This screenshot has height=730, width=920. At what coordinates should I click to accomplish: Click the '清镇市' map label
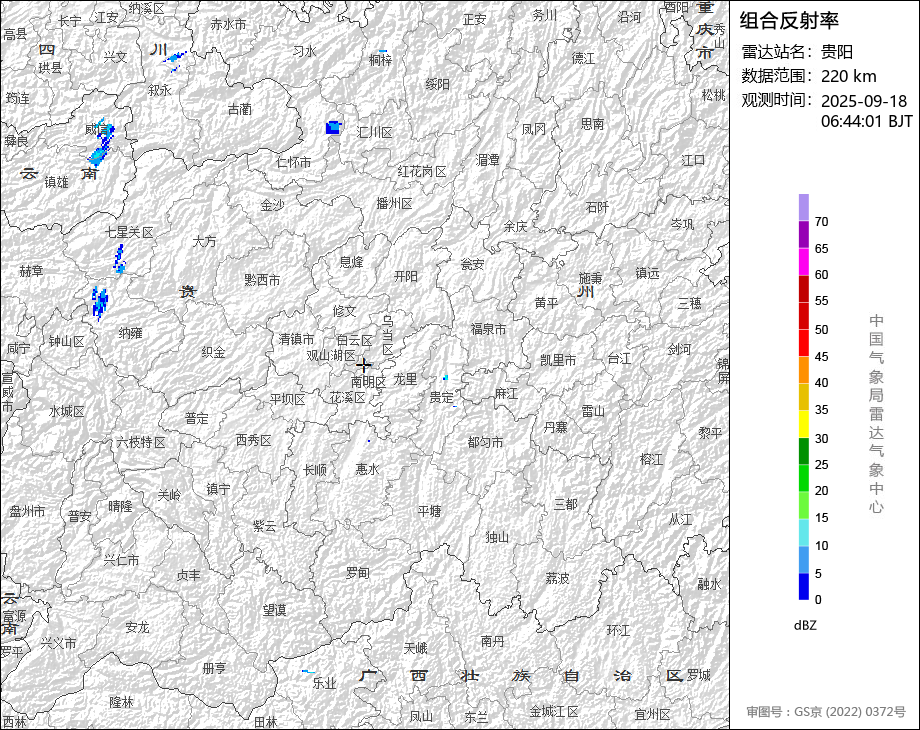pyautogui.click(x=296, y=339)
